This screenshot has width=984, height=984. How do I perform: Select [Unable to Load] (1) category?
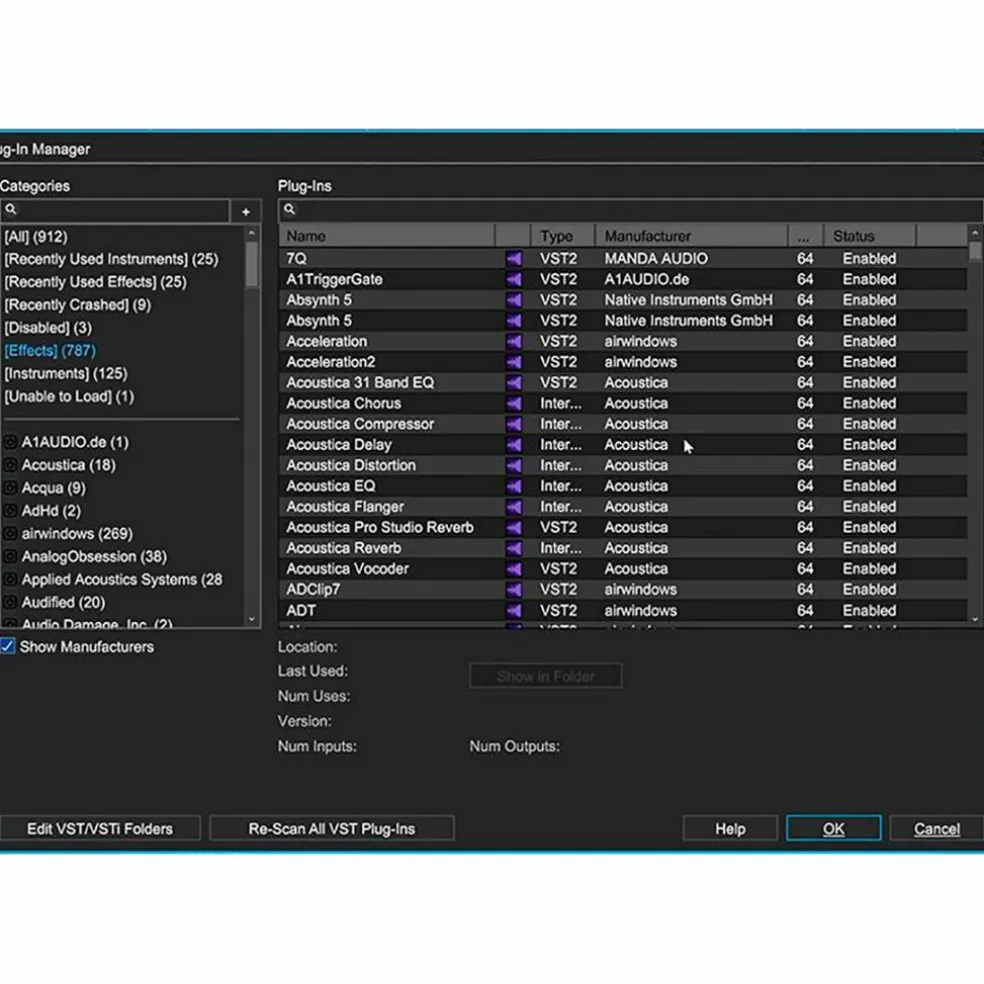tap(69, 397)
